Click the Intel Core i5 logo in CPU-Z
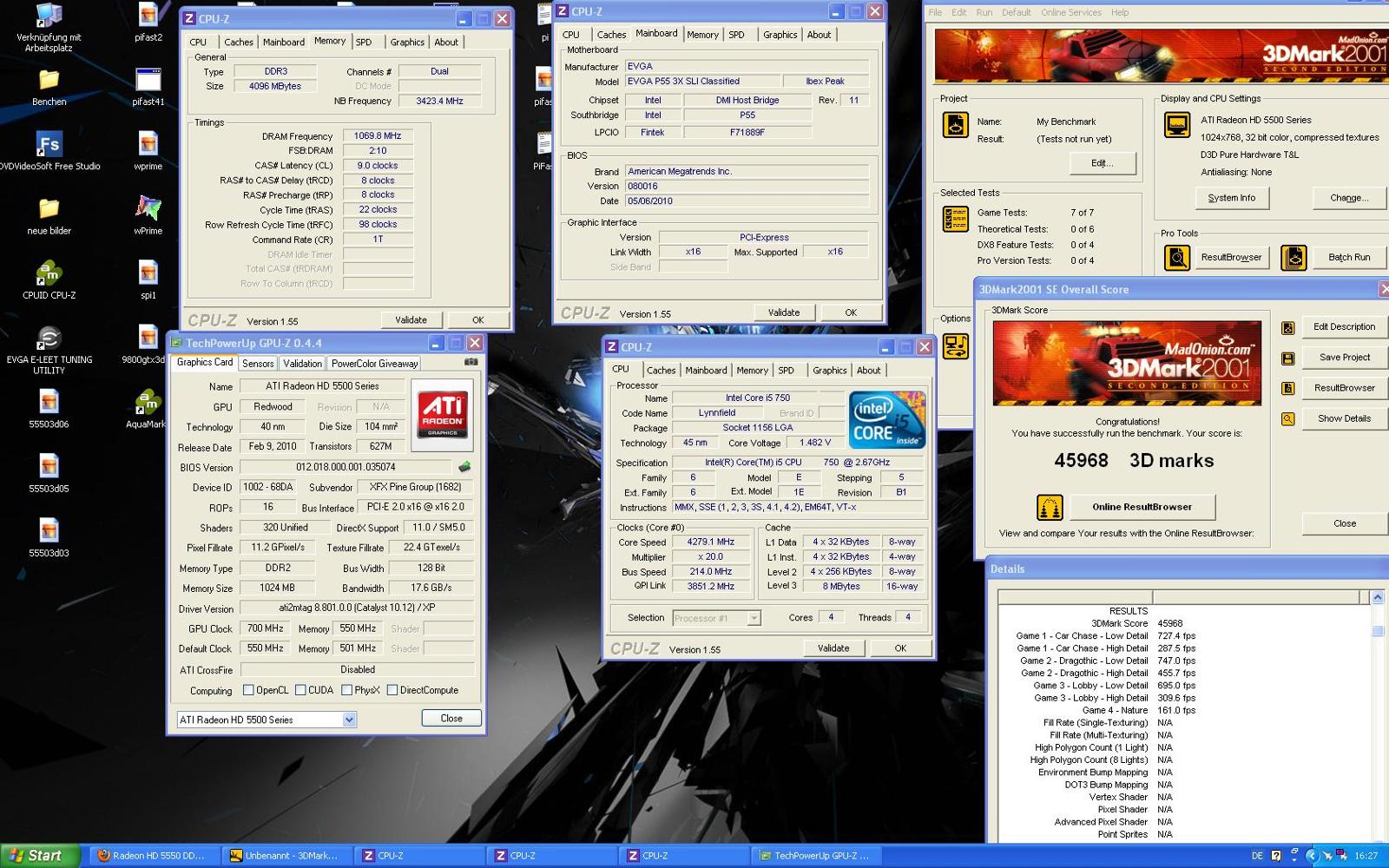This screenshot has height=868, width=1389. [x=887, y=420]
